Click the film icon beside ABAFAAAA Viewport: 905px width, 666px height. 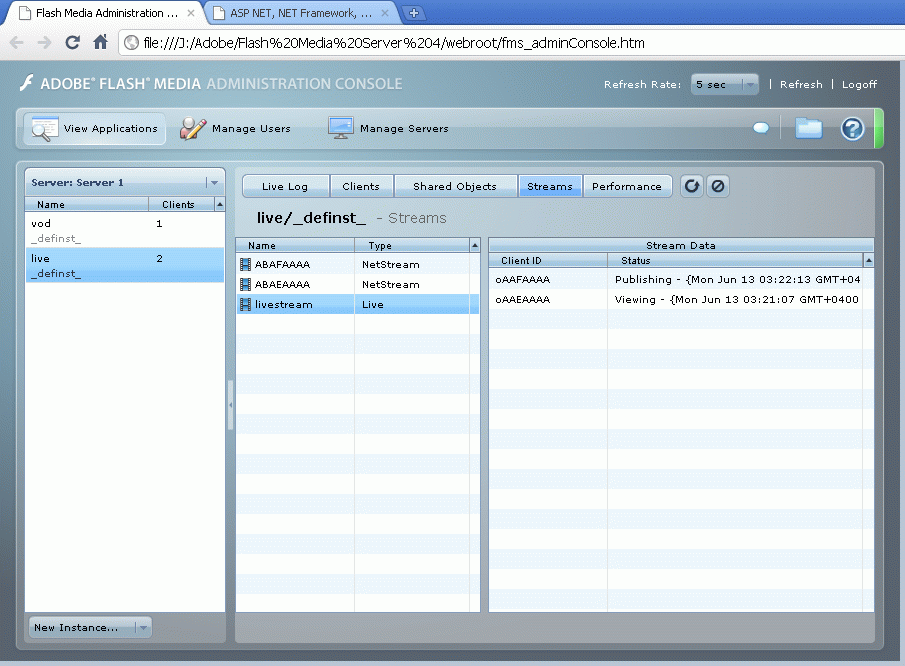pyautogui.click(x=245, y=264)
